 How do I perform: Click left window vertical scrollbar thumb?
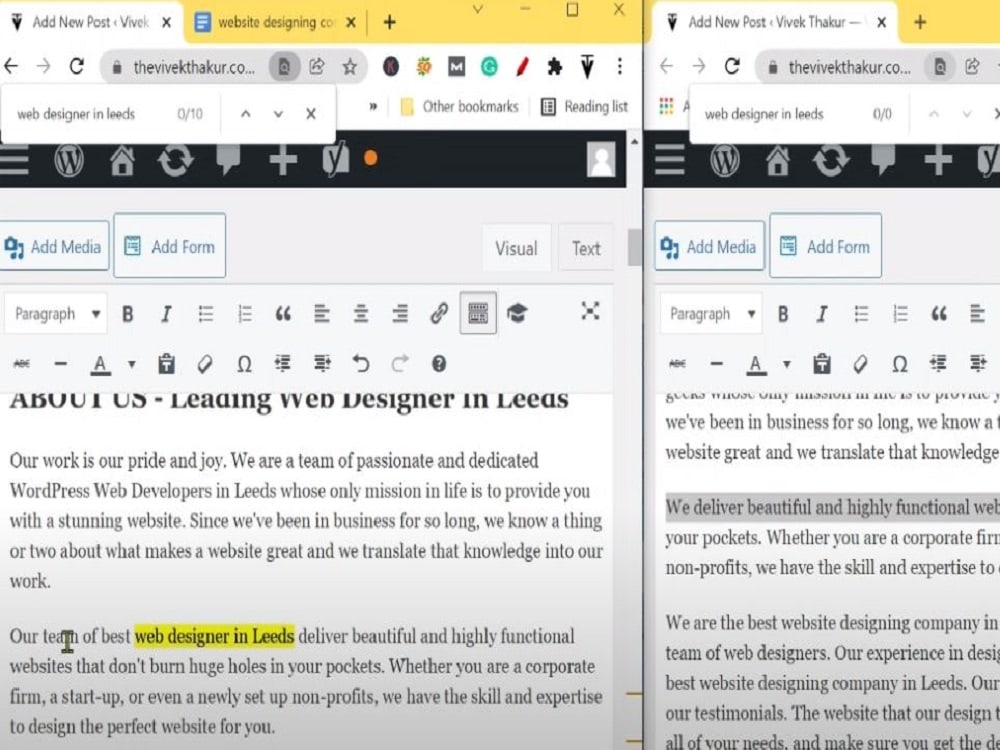pyautogui.click(x=634, y=247)
